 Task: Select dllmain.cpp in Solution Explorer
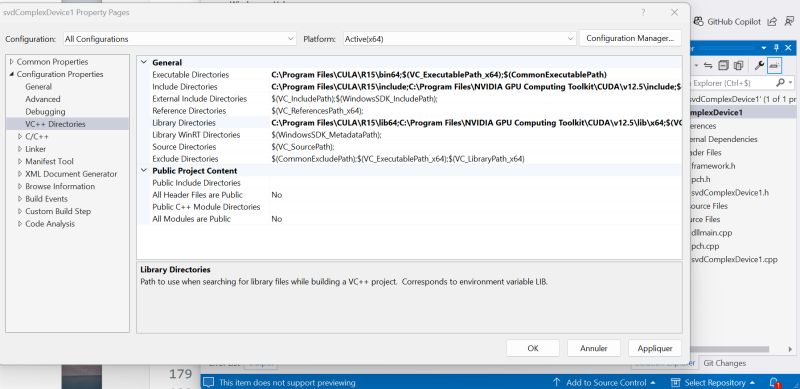coord(711,233)
